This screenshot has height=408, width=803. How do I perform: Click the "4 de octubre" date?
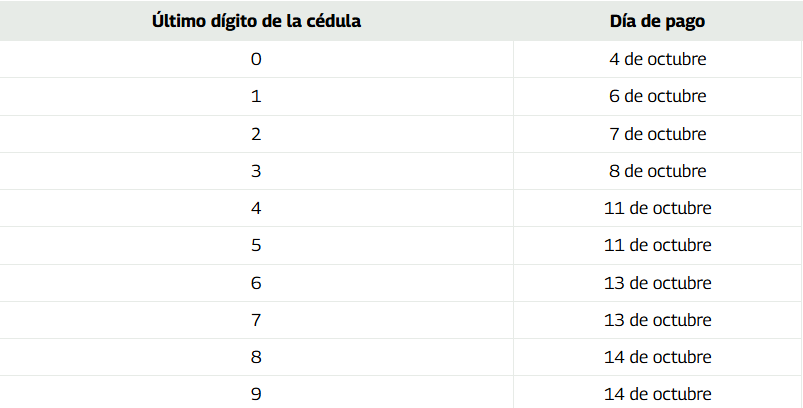657,59
